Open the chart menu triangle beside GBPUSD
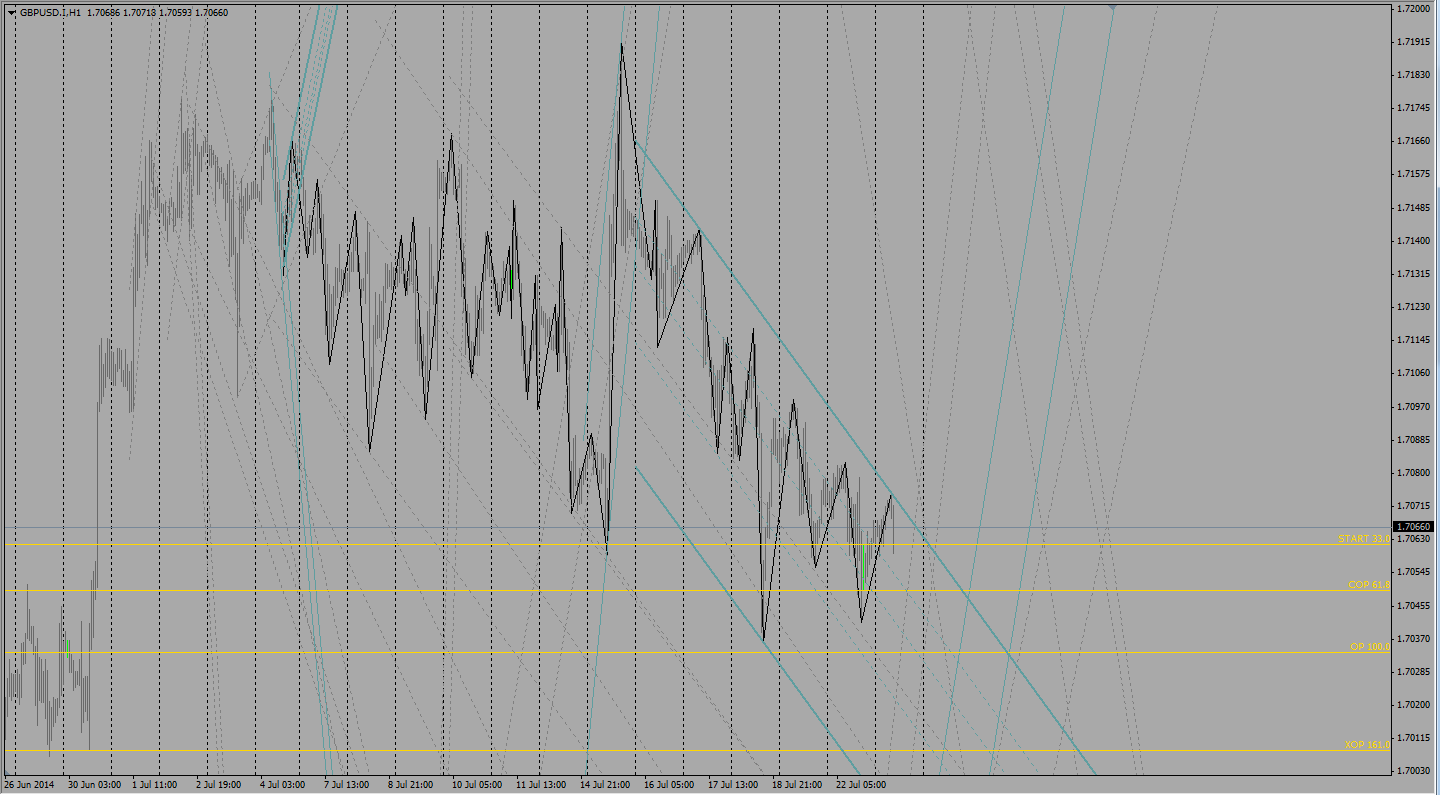Image resolution: width=1440 pixels, height=795 pixels. click(x=11, y=13)
